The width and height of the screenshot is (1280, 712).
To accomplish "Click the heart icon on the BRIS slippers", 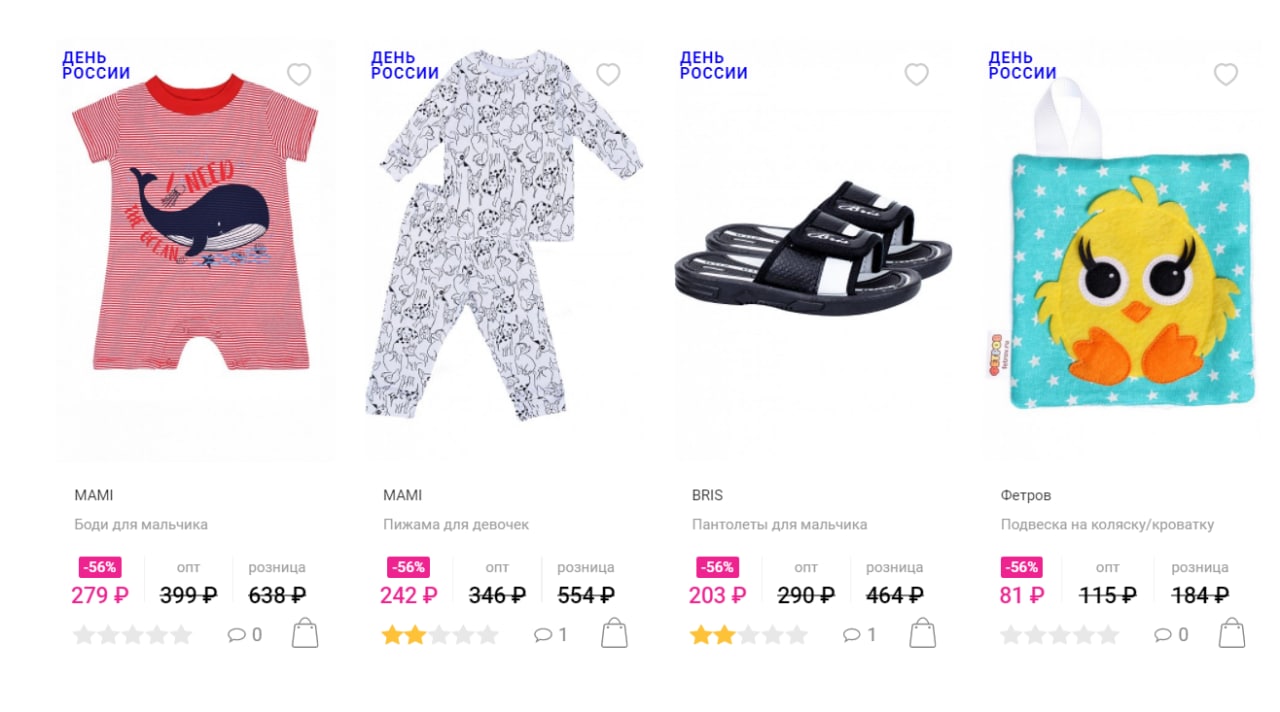I will tap(917, 74).
